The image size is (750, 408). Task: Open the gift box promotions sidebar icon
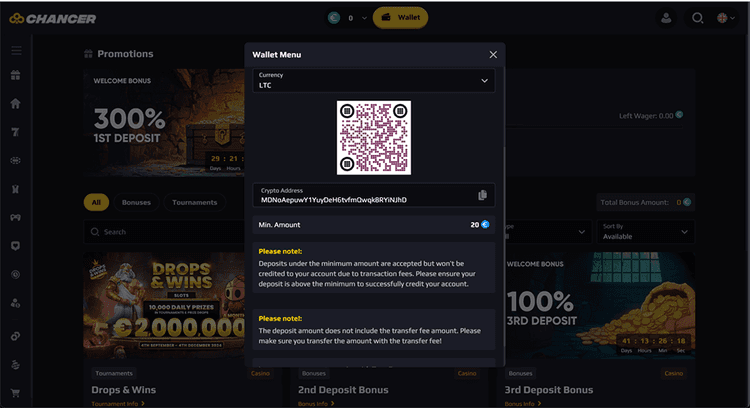16,75
